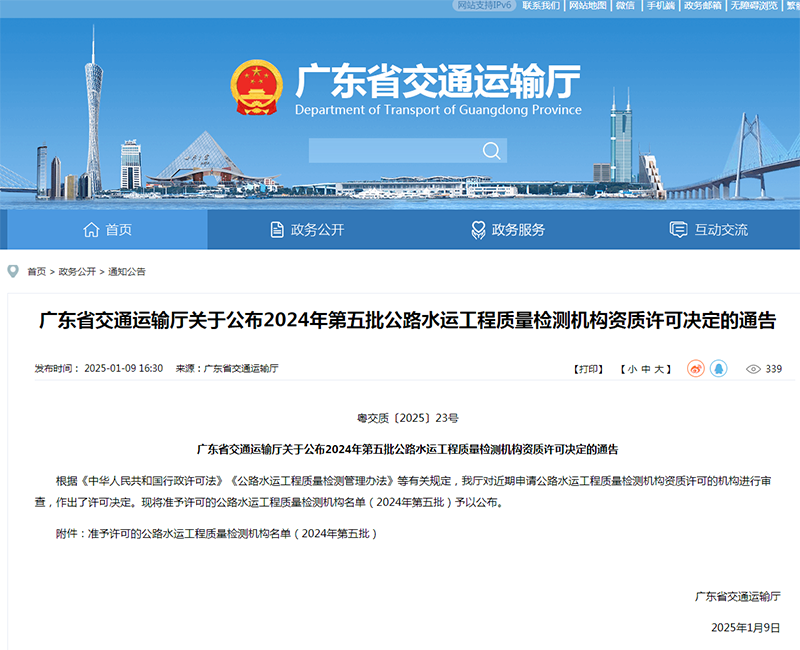Click the publish time 2025-01-09 16:30
The height and width of the screenshot is (650, 800).
coord(123,368)
